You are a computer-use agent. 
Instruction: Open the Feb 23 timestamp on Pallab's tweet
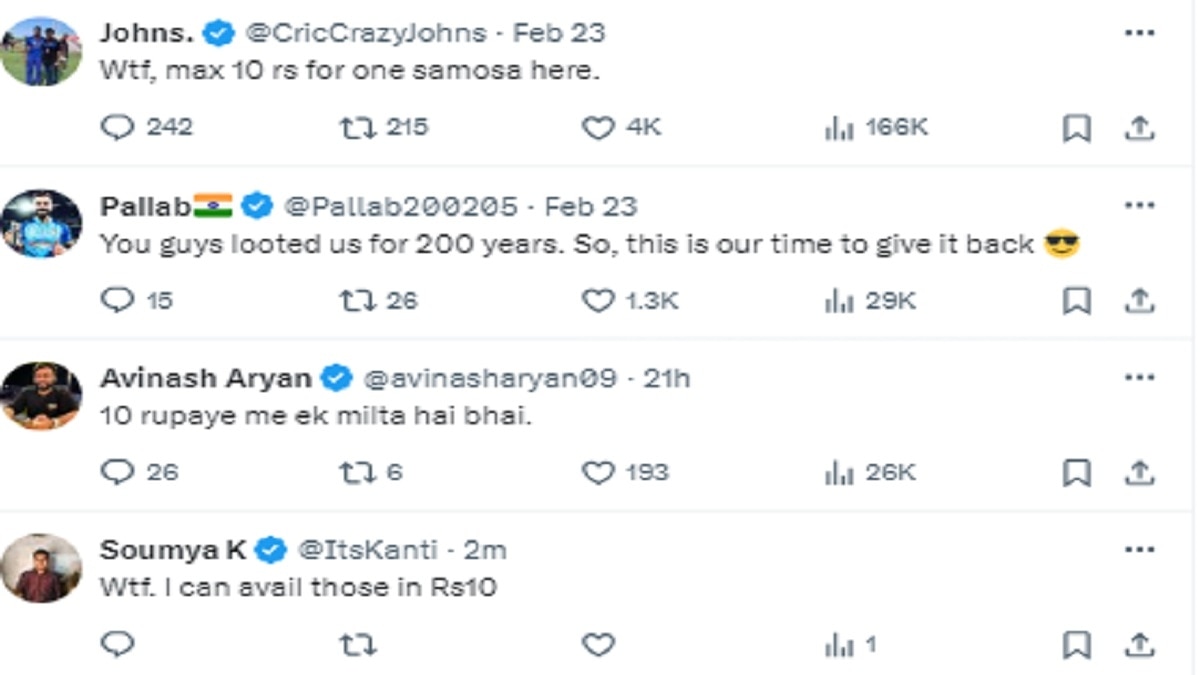590,206
